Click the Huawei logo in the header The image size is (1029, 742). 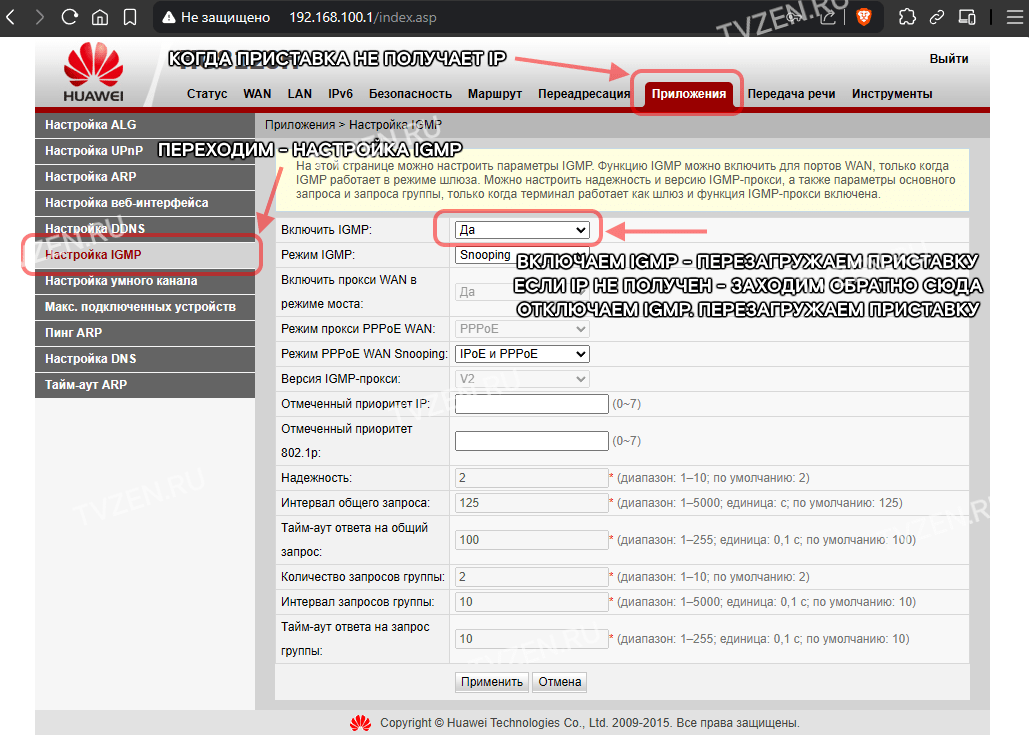(93, 72)
